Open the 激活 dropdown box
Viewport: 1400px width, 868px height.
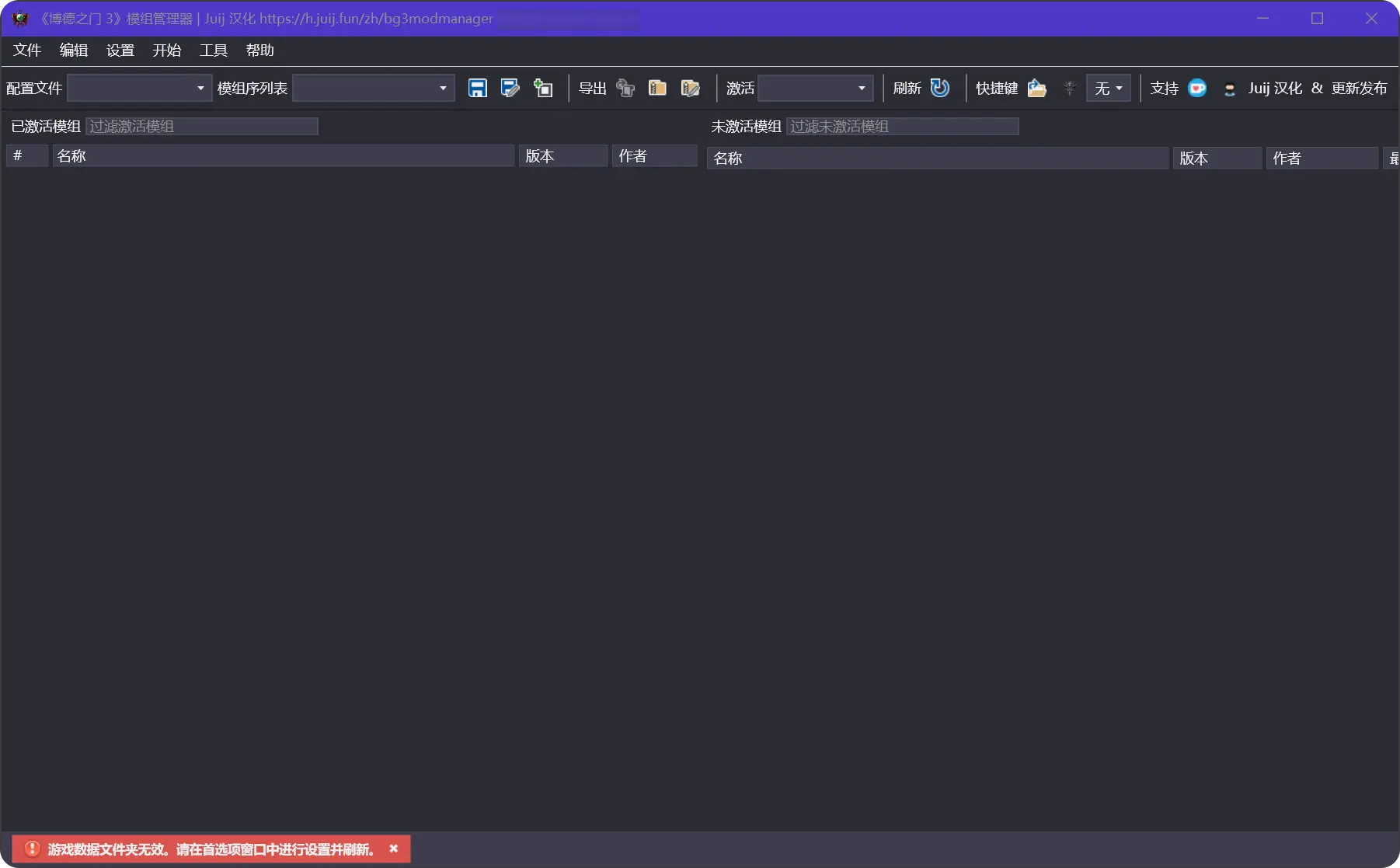click(x=815, y=88)
